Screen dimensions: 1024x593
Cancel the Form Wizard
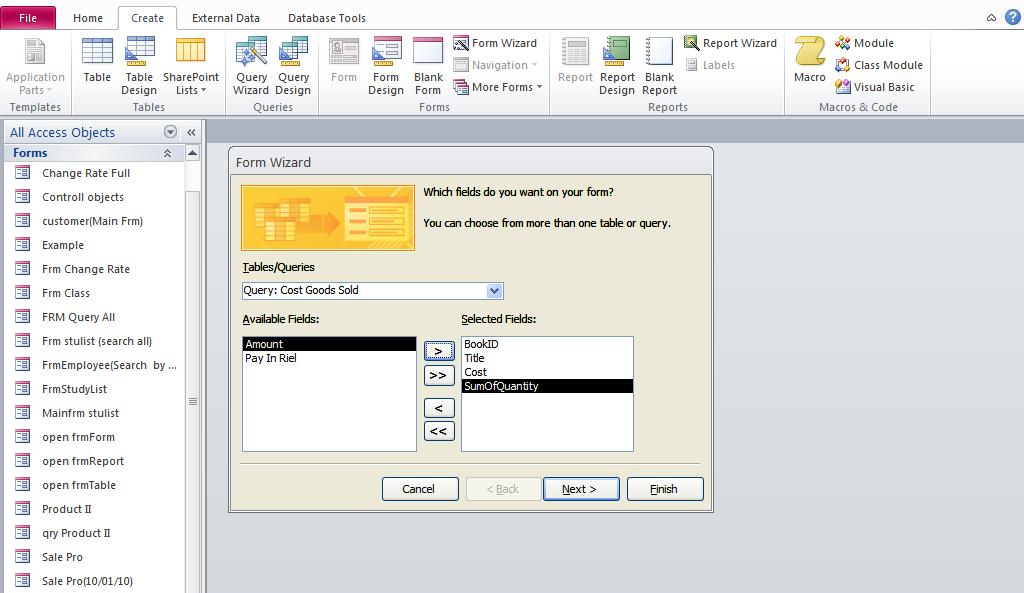click(x=420, y=489)
